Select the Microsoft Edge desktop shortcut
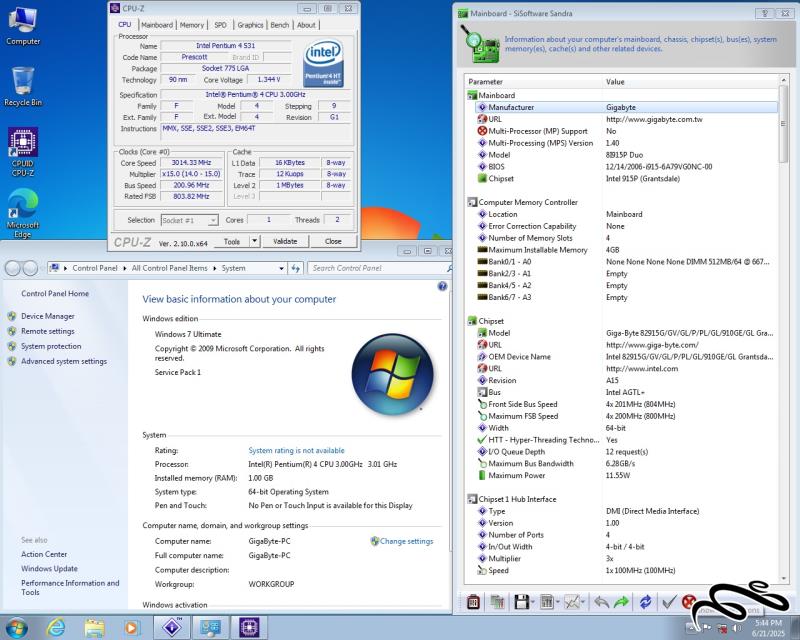 coord(23,213)
